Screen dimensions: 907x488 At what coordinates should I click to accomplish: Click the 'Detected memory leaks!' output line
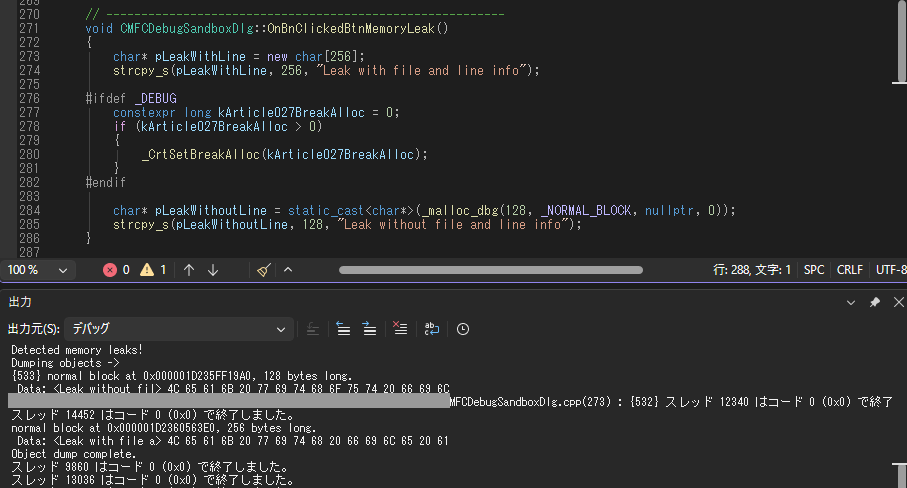pos(77,350)
